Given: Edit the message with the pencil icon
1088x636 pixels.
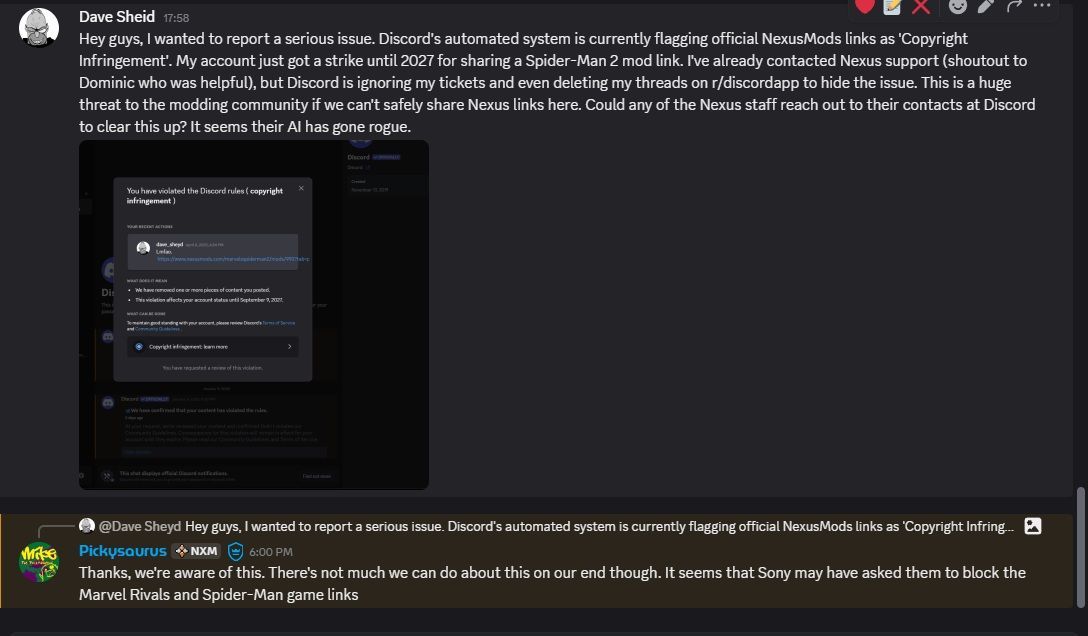Looking at the screenshot, I should (986, 6).
